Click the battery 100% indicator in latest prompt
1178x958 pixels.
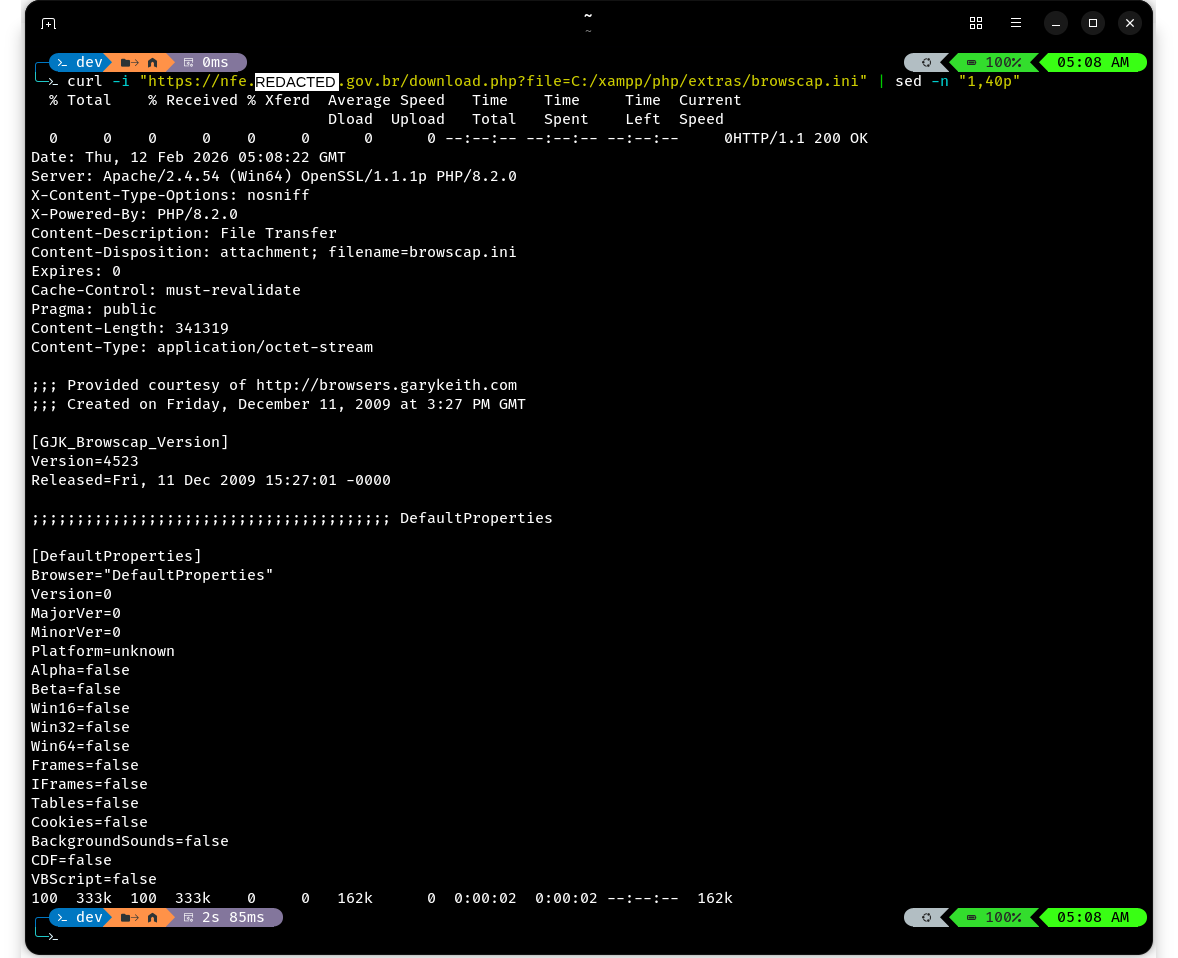click(x=993, y=917)
